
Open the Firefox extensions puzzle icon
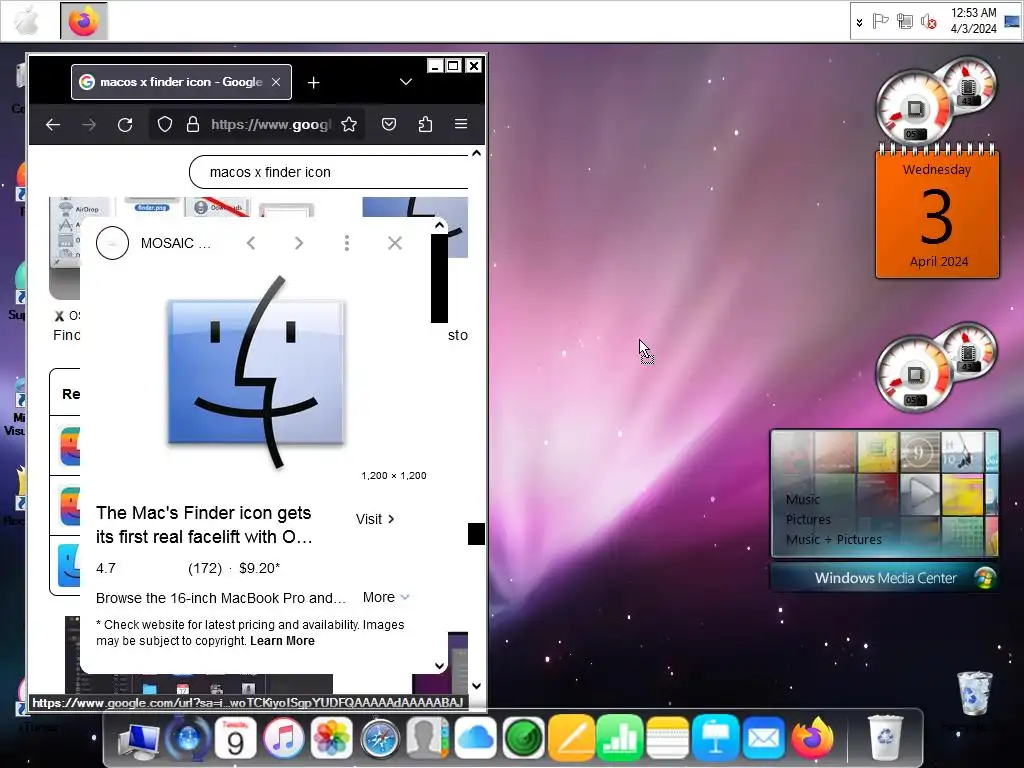(x=425, y=124)
